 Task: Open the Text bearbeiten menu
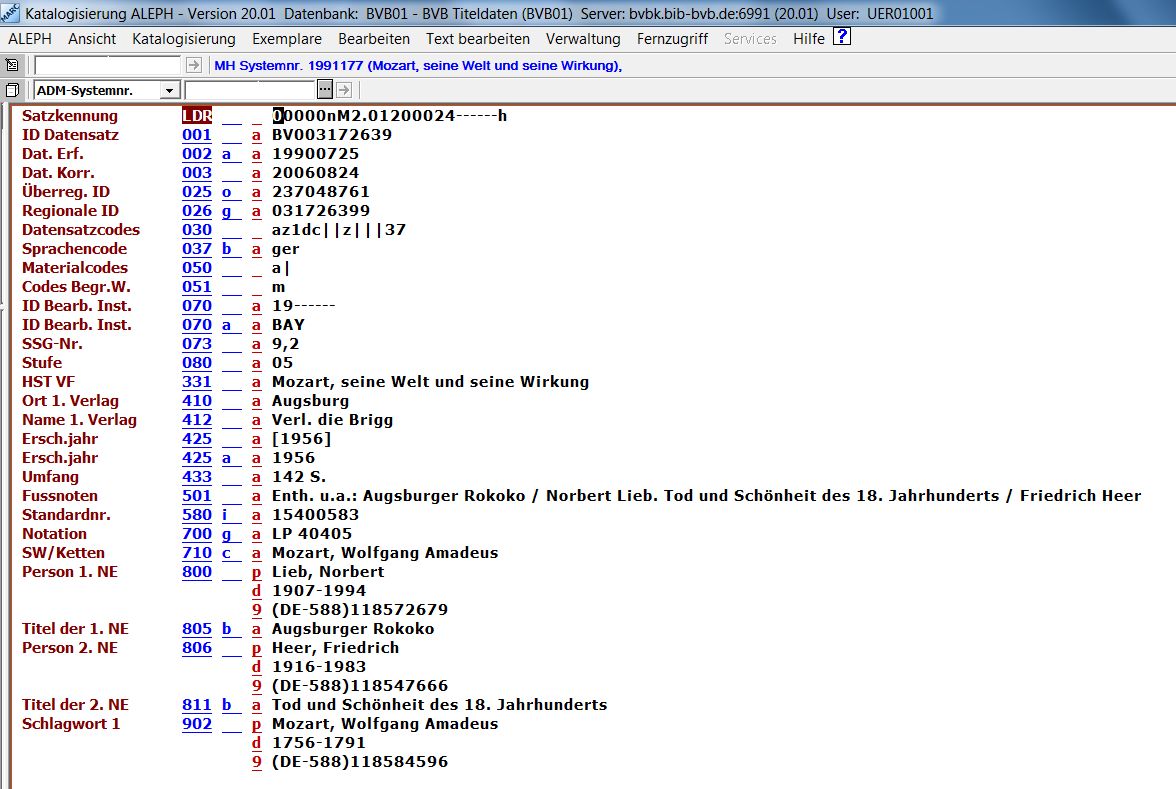tap(477, 39)
